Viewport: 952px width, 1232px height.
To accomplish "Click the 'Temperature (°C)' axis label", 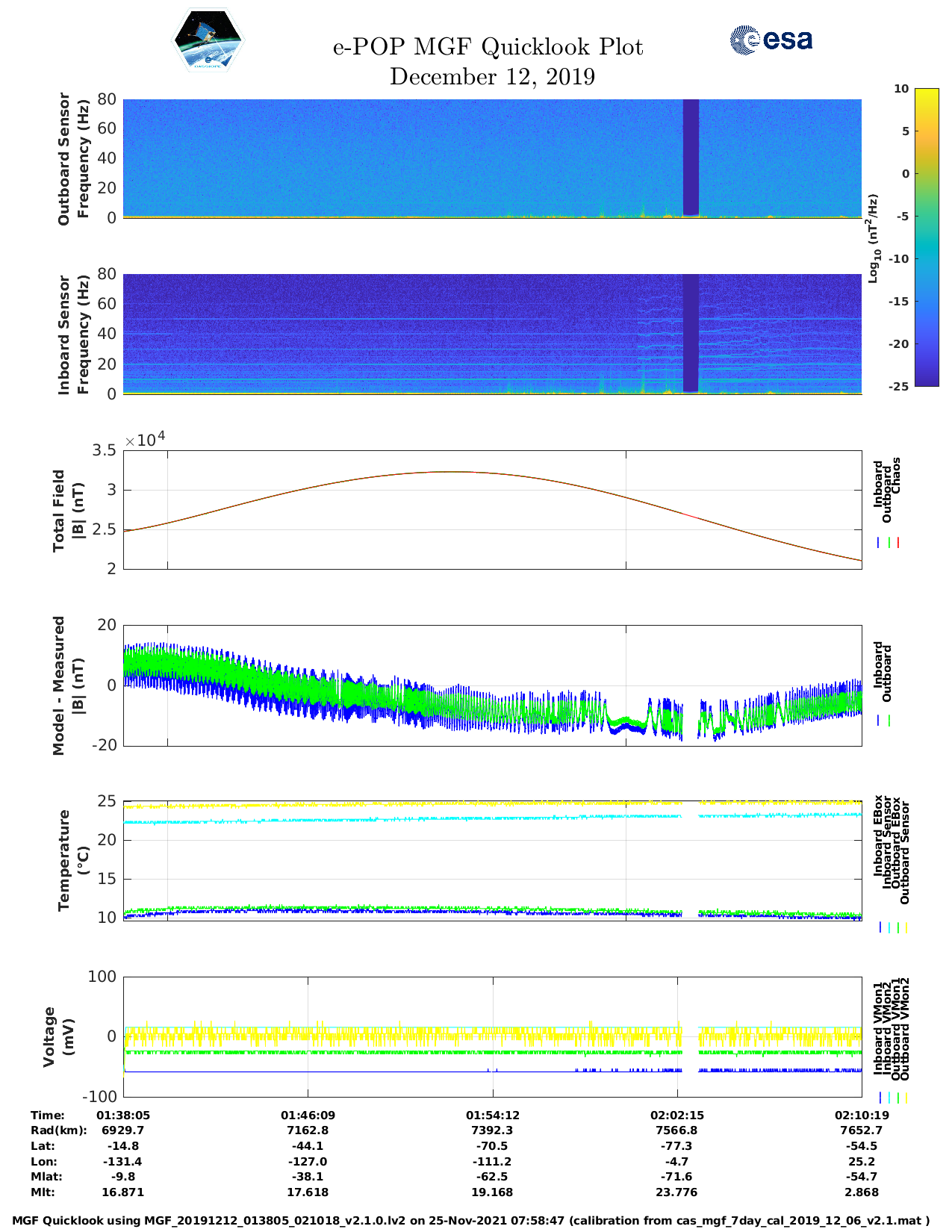I will coord(73,859).
